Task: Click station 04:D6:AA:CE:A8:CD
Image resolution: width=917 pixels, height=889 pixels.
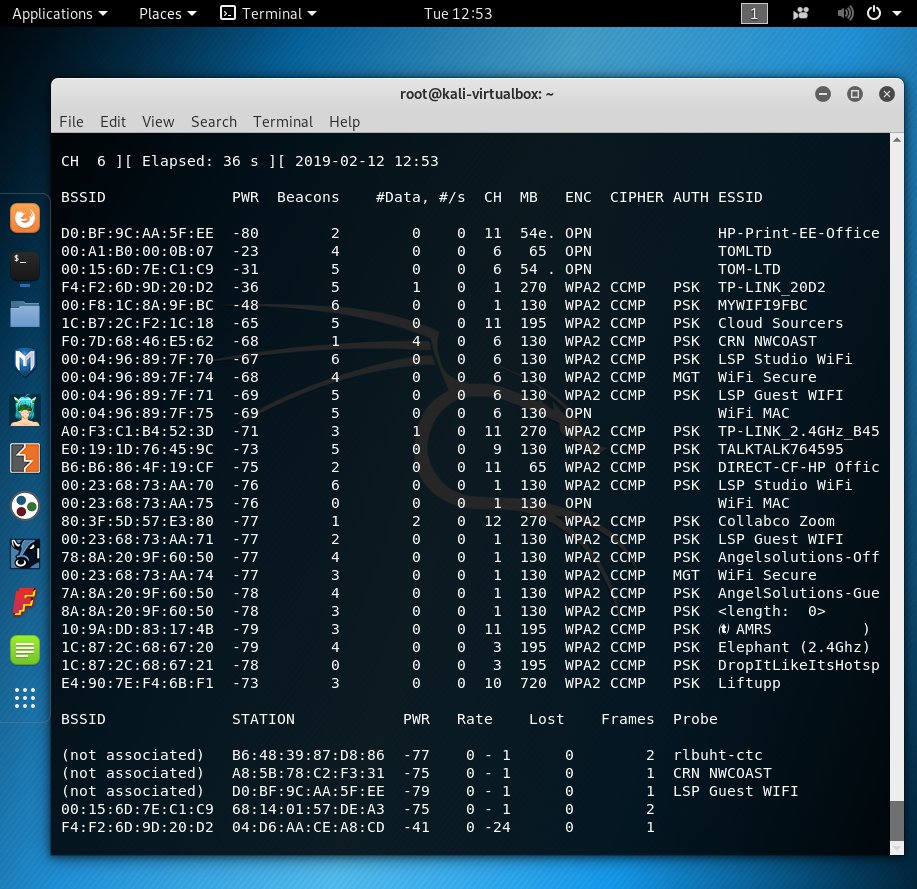Action: coord(308,828)
